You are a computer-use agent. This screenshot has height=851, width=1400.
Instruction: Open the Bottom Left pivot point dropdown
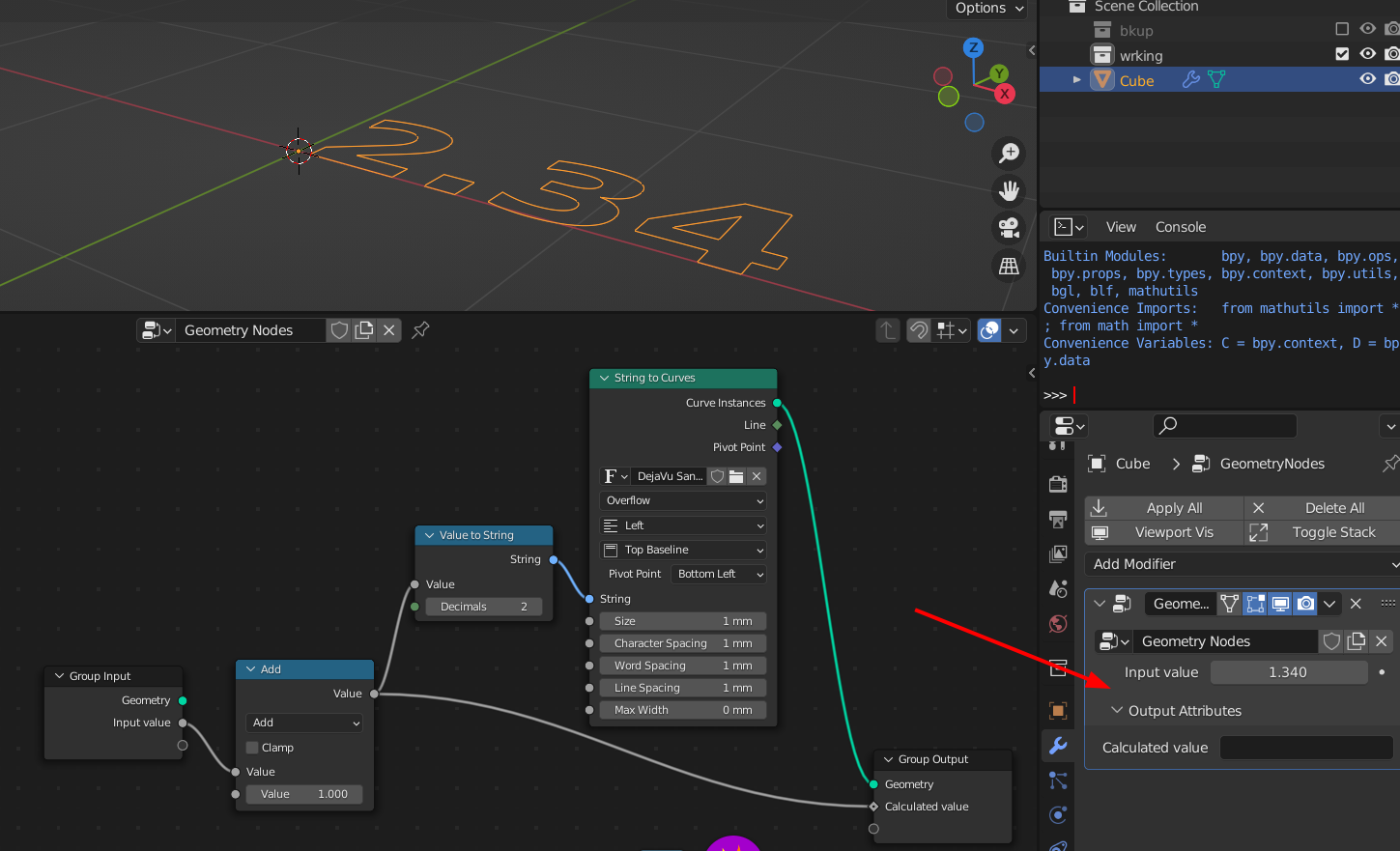coord(719,574)
